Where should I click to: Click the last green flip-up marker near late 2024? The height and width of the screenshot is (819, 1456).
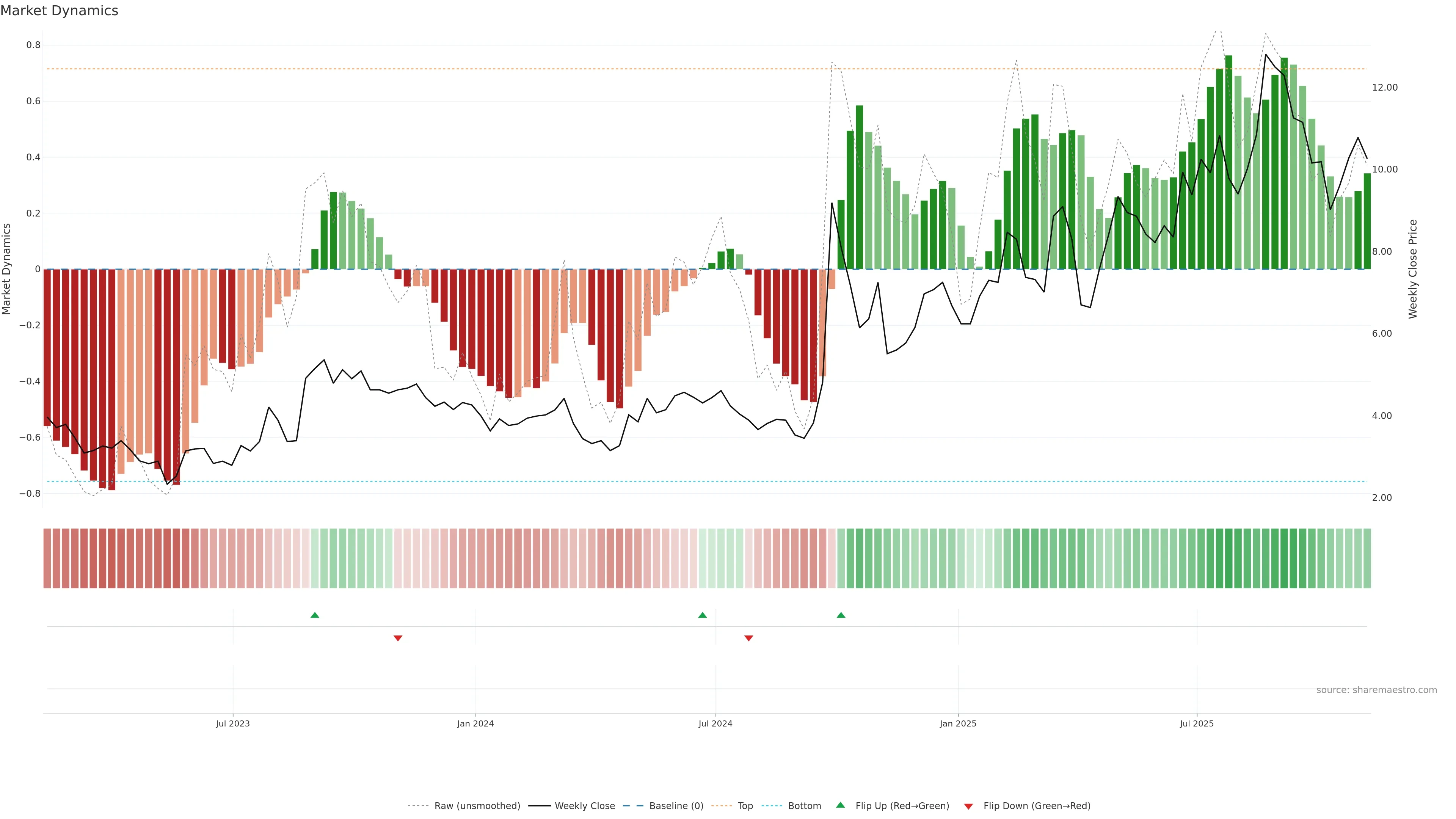pos(841,615)
